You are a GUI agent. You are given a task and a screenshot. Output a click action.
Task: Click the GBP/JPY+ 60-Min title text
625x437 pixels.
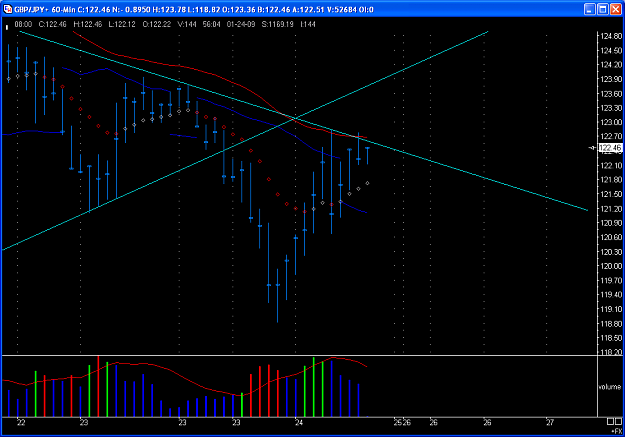click(x=45, y=9)
